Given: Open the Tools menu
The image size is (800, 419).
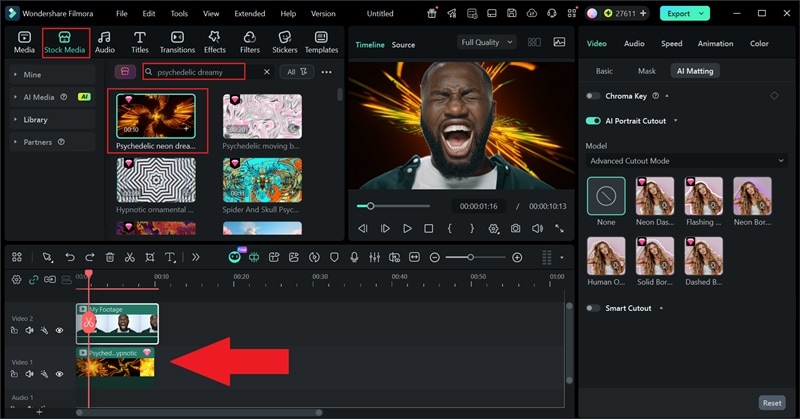Looking at the screenshot, I should [178, 14].
